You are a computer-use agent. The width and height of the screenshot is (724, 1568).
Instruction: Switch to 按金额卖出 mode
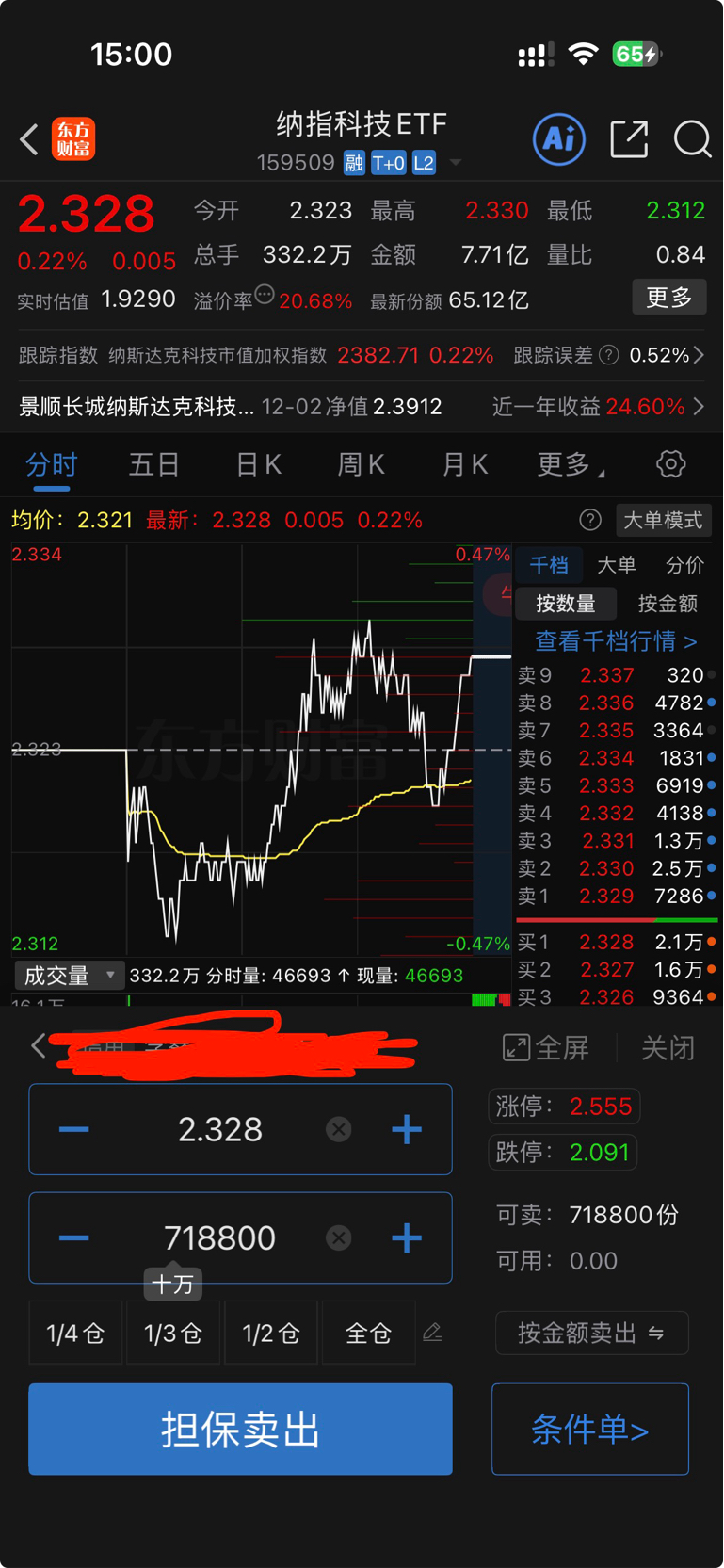pyautogui.click(x=592, y=1334)
